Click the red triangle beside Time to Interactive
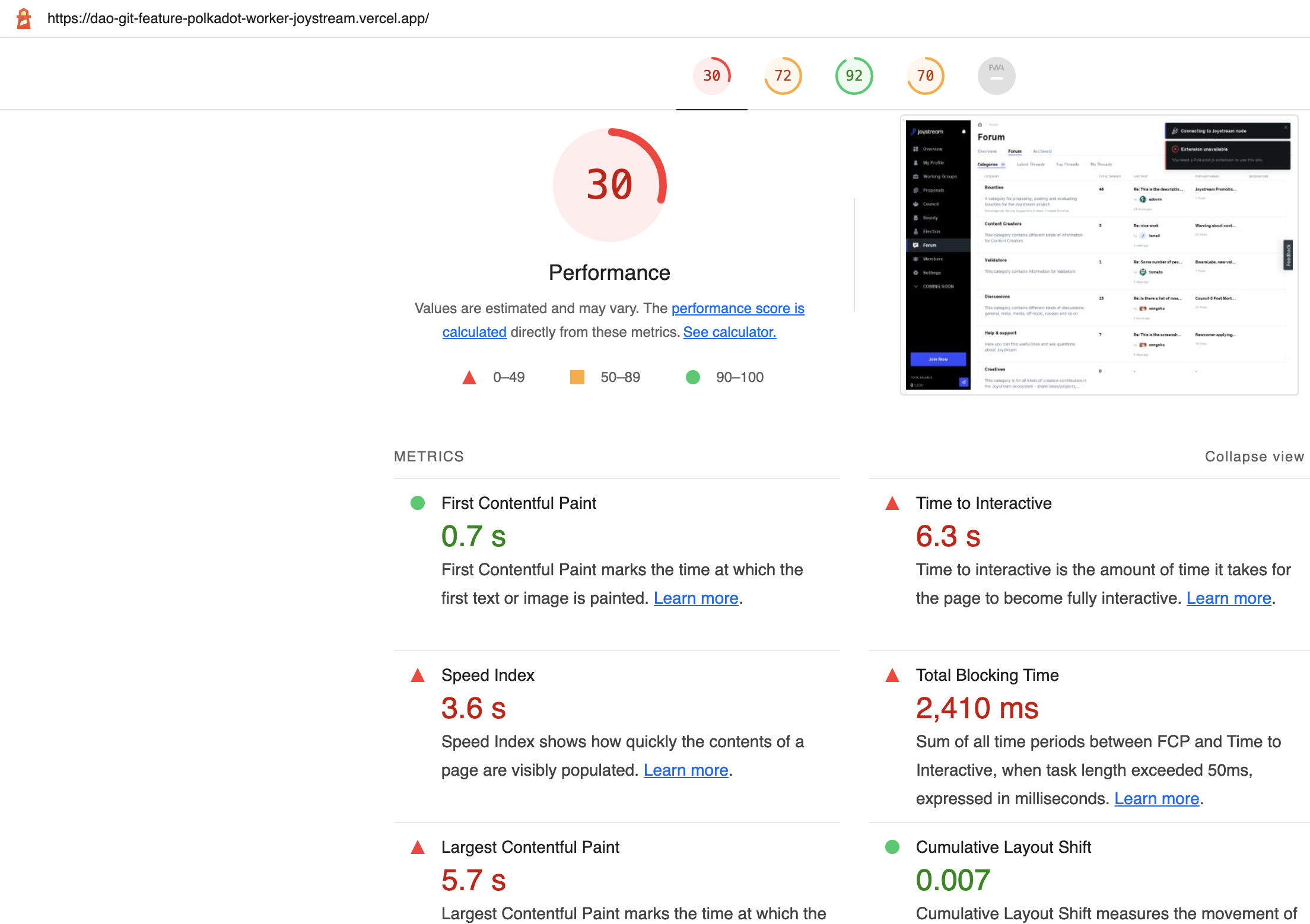Image resolution: width=1310 pixels, height=924 pixels. 892,504
